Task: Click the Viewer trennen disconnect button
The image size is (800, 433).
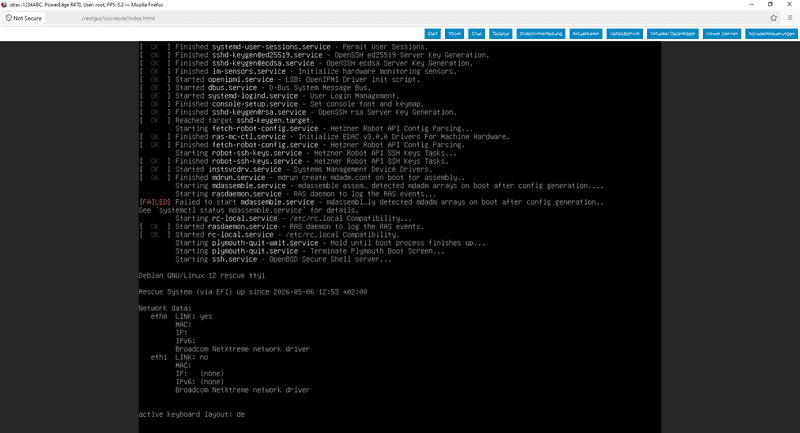Action: pos(722,34)
